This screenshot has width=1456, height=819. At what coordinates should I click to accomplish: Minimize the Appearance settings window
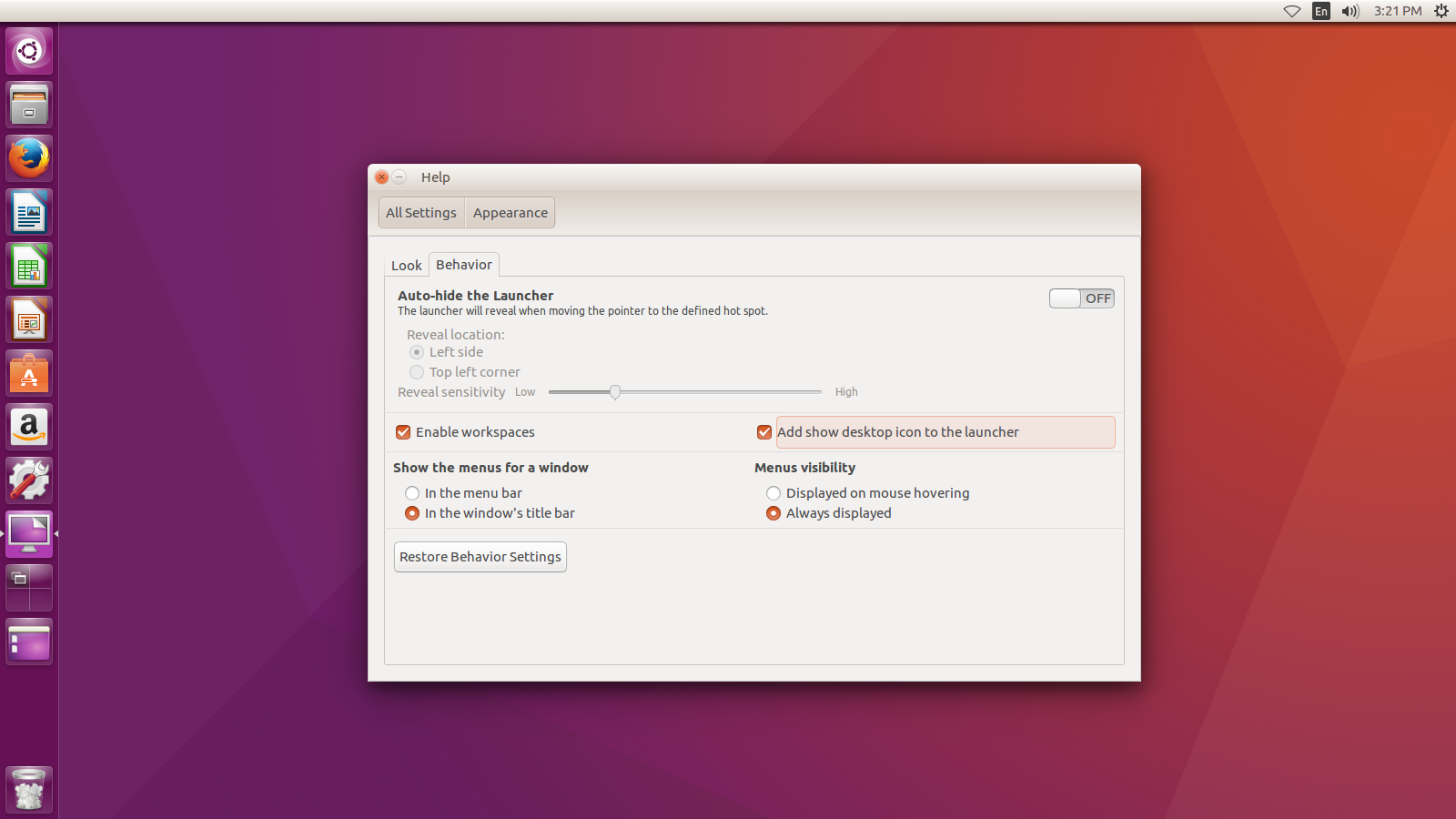coord(399,177)
